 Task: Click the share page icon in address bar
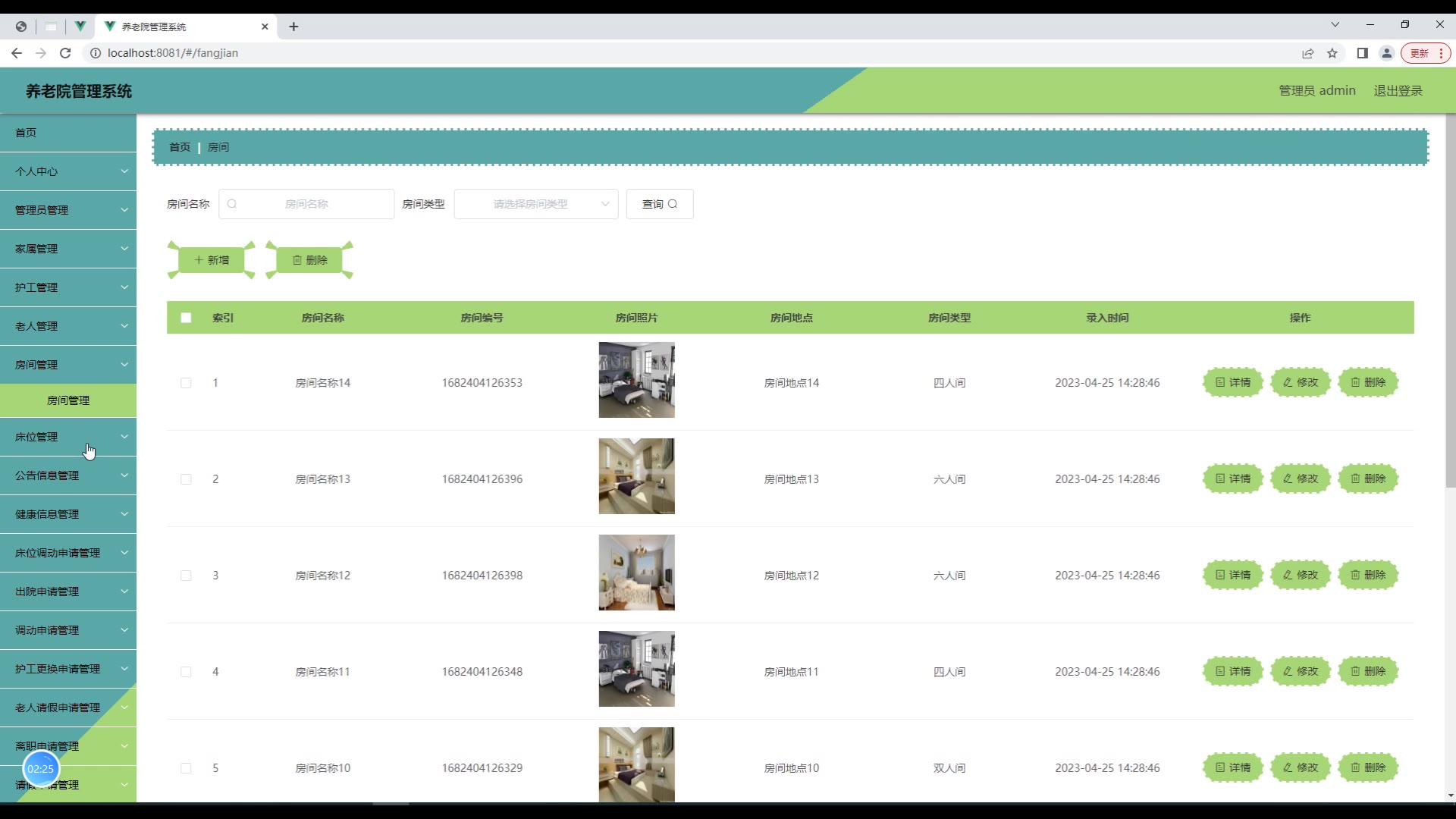[x=1307, y=53]
